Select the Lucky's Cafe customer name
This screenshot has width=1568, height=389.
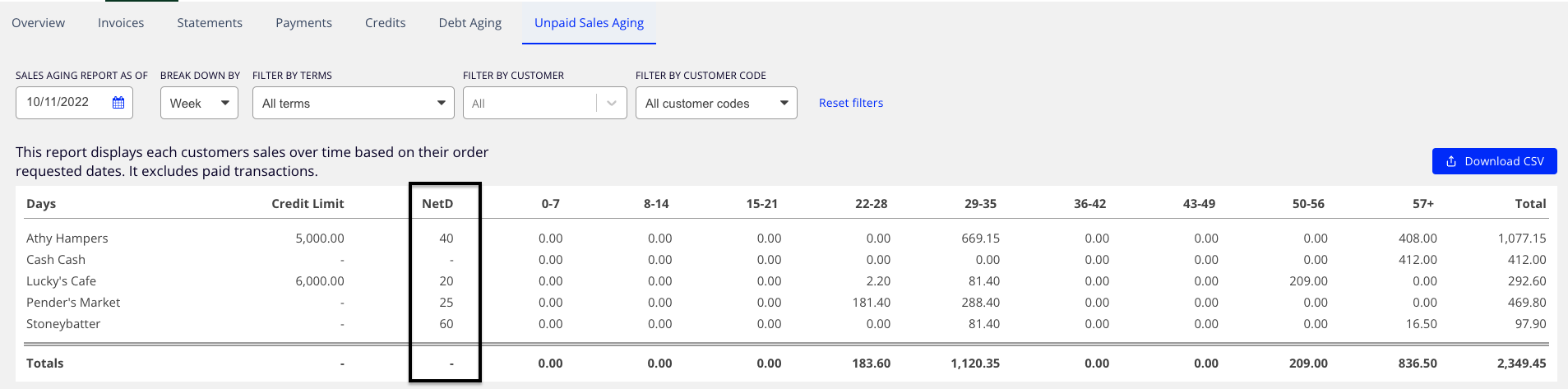coord(61,281)
